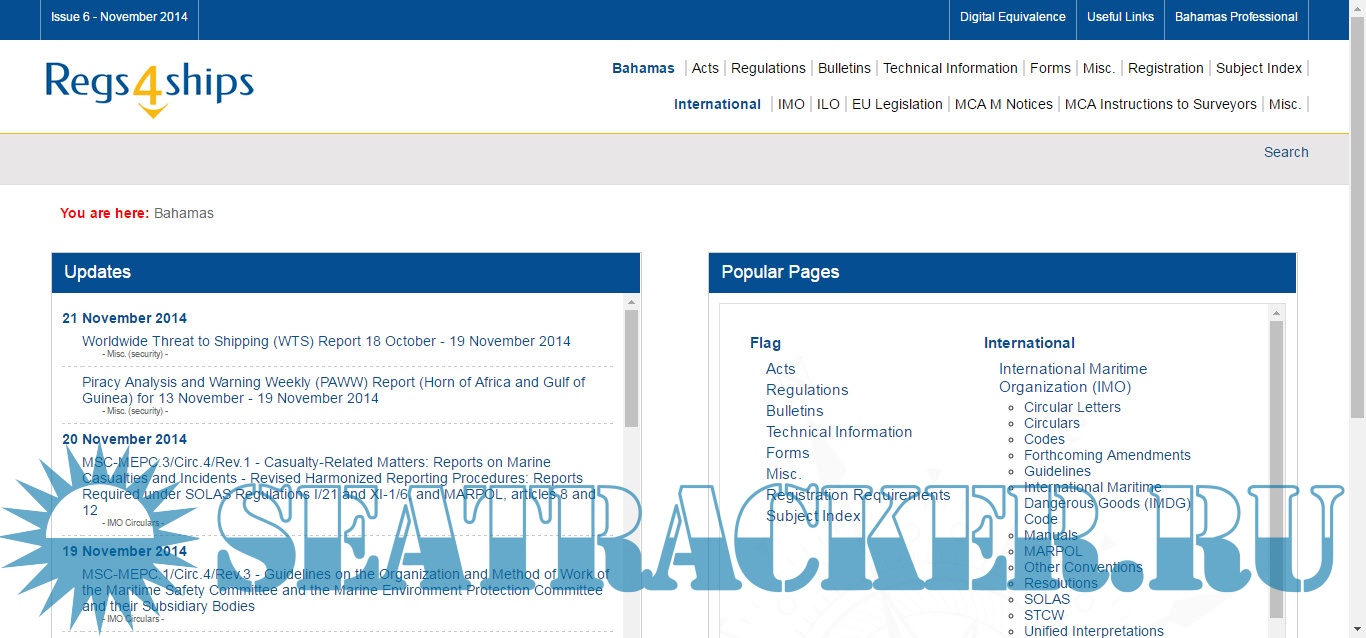Open Technical Information under Flag
The height and width of the screenshot is (638, 1366).
[838, 432]
